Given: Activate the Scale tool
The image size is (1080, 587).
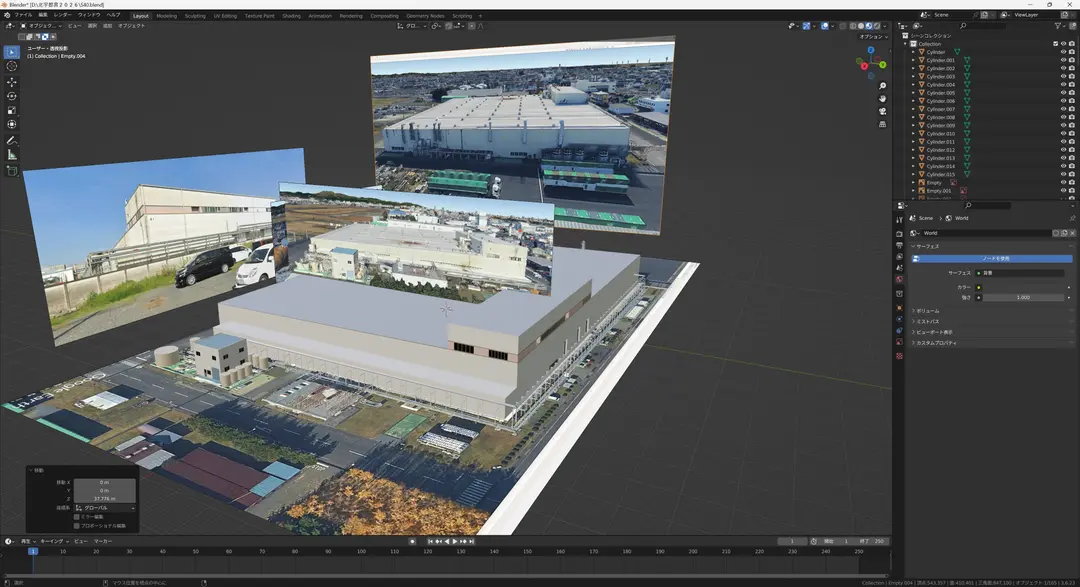Looking at the screenshot, I should [12, 110].
